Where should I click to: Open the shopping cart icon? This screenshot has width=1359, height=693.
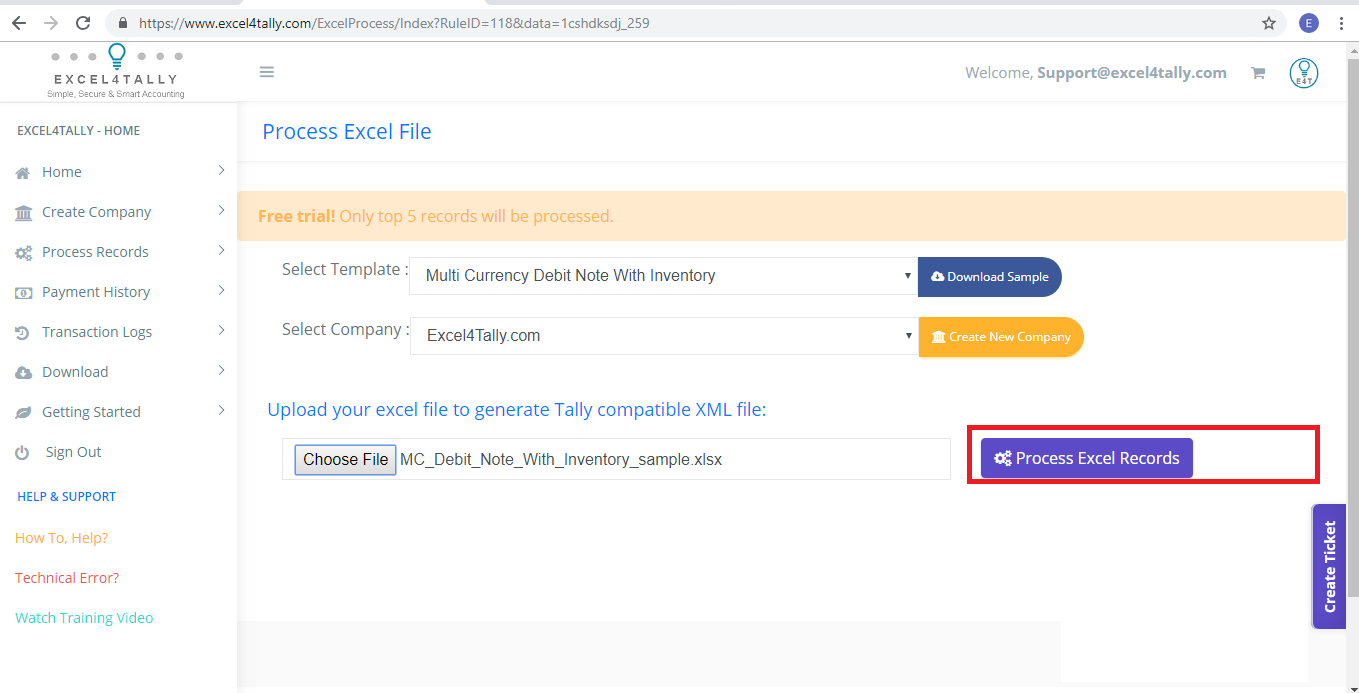(1258, 72)
